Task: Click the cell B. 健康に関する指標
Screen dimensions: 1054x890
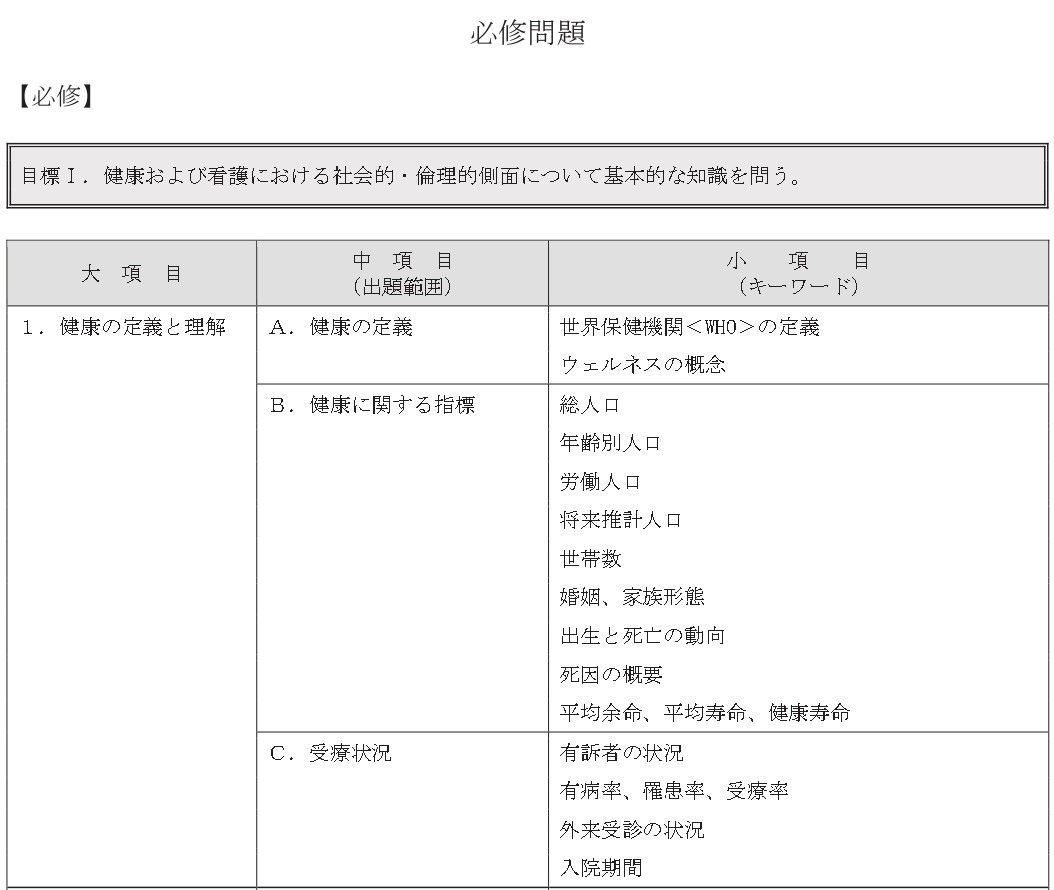Action: (372, 405)
